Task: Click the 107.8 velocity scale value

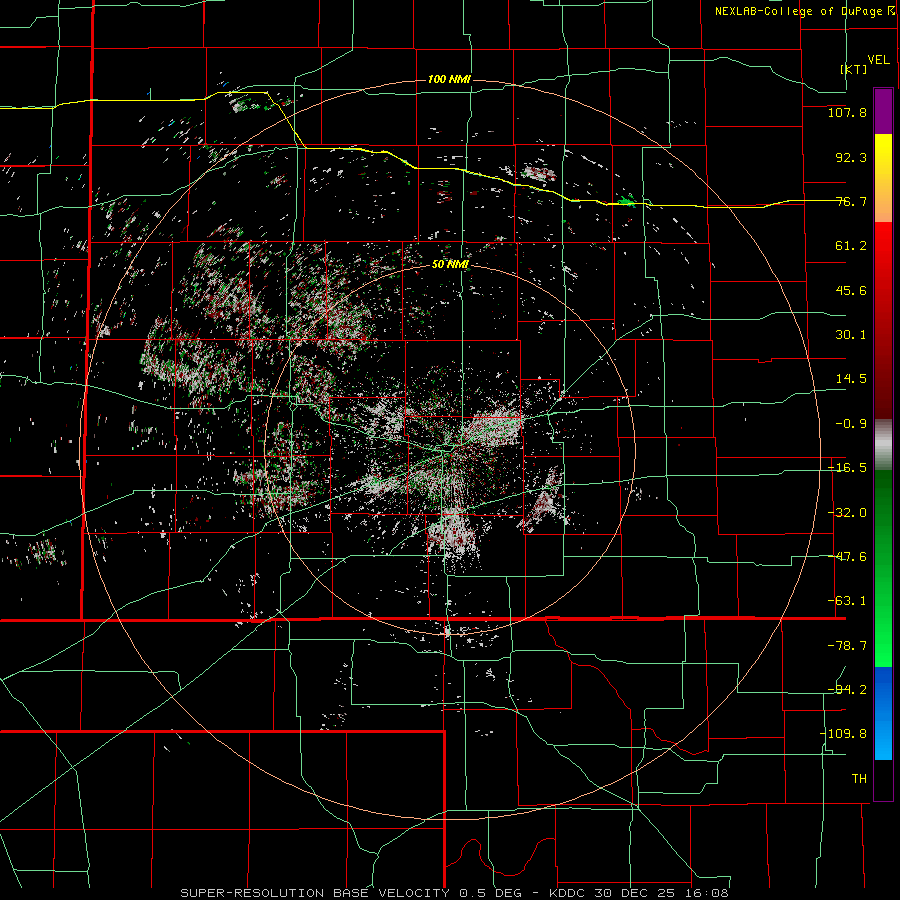Action: click(x=847, y=112)
